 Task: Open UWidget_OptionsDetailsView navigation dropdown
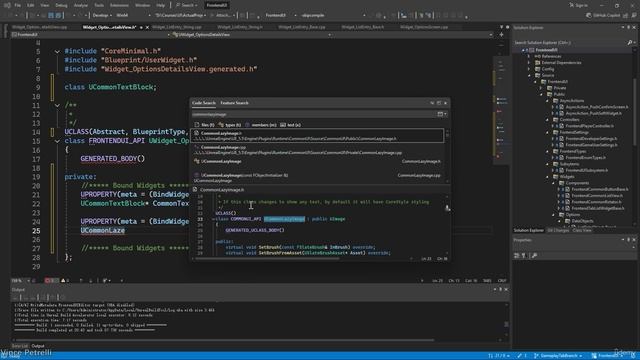point(252,35)
